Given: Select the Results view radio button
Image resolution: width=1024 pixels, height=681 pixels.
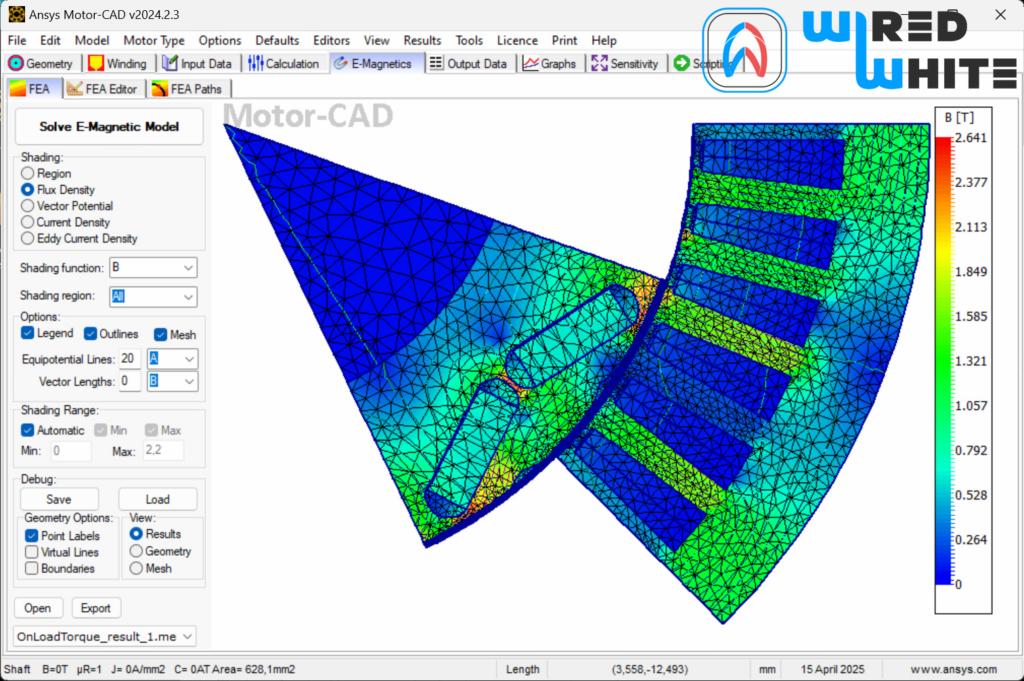Looking at the screenshot, I should (x=136, y=534).
